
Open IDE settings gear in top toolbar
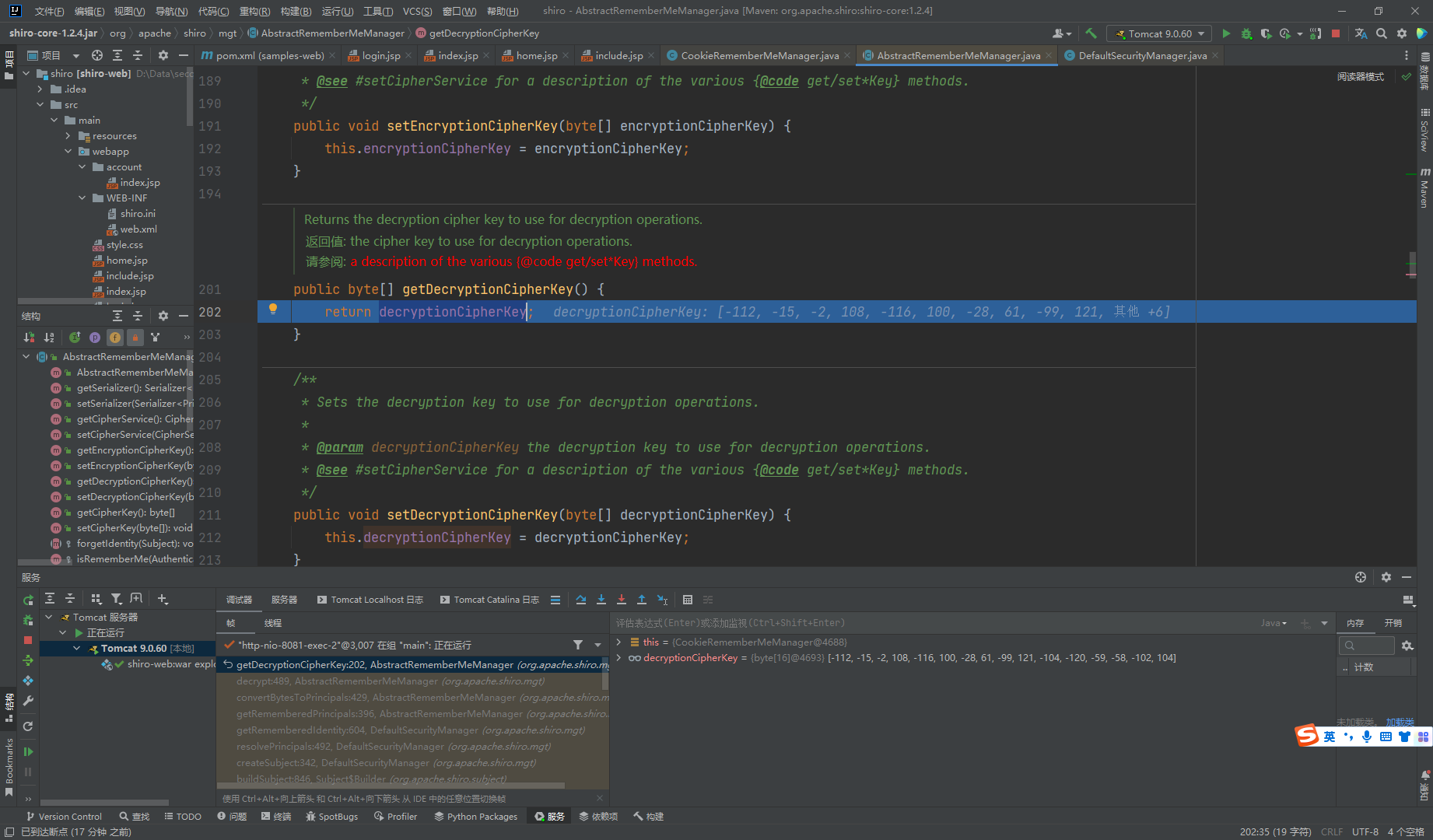[1401, 33]
